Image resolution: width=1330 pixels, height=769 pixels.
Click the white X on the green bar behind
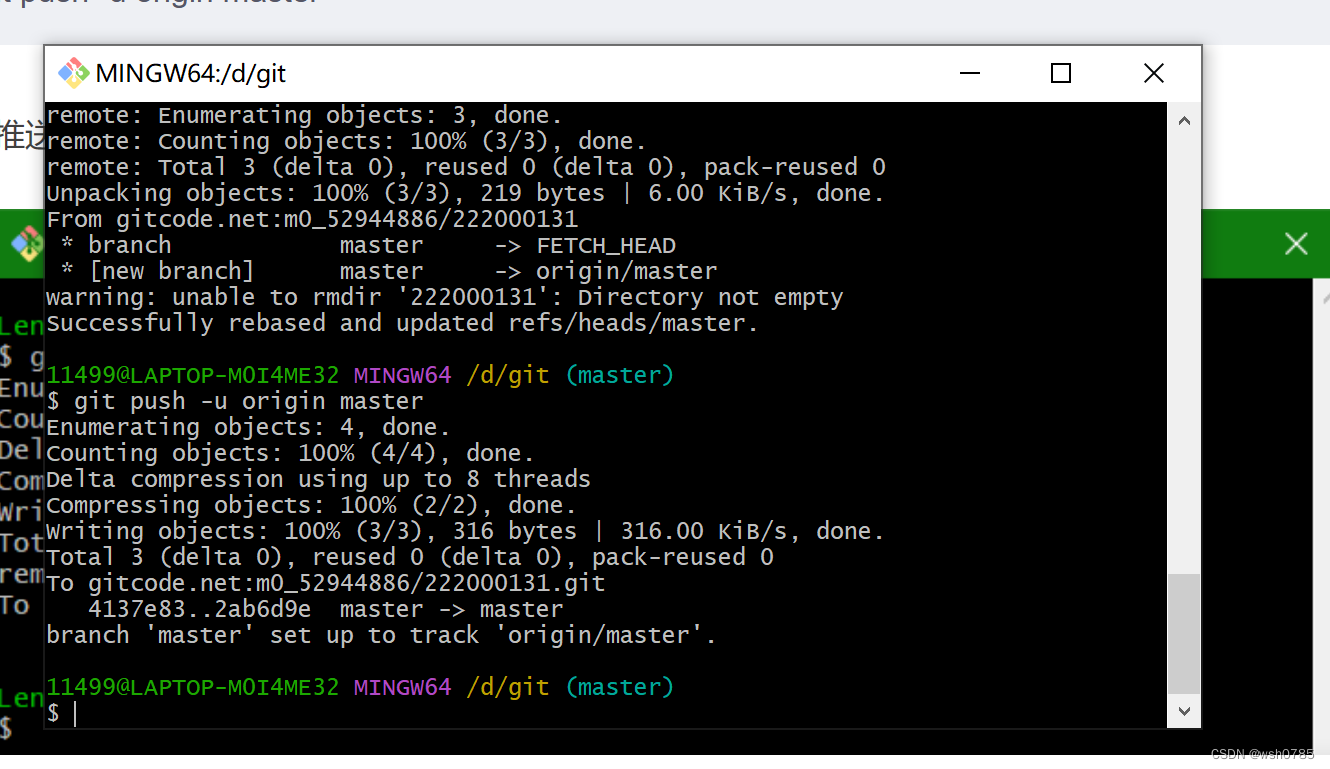(x=1296, y=243)
